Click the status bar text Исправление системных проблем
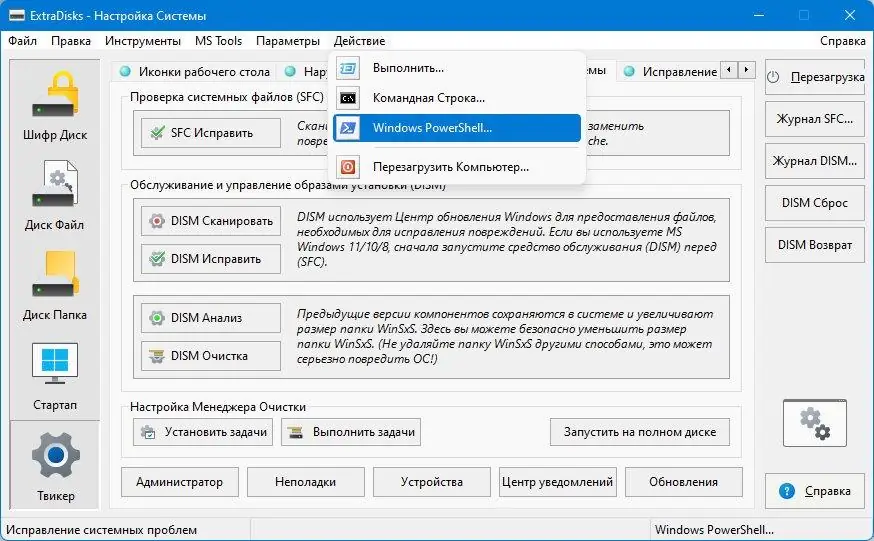Image resolution: width=874 pixels, height=541 pixels. (x=101, y=530)
